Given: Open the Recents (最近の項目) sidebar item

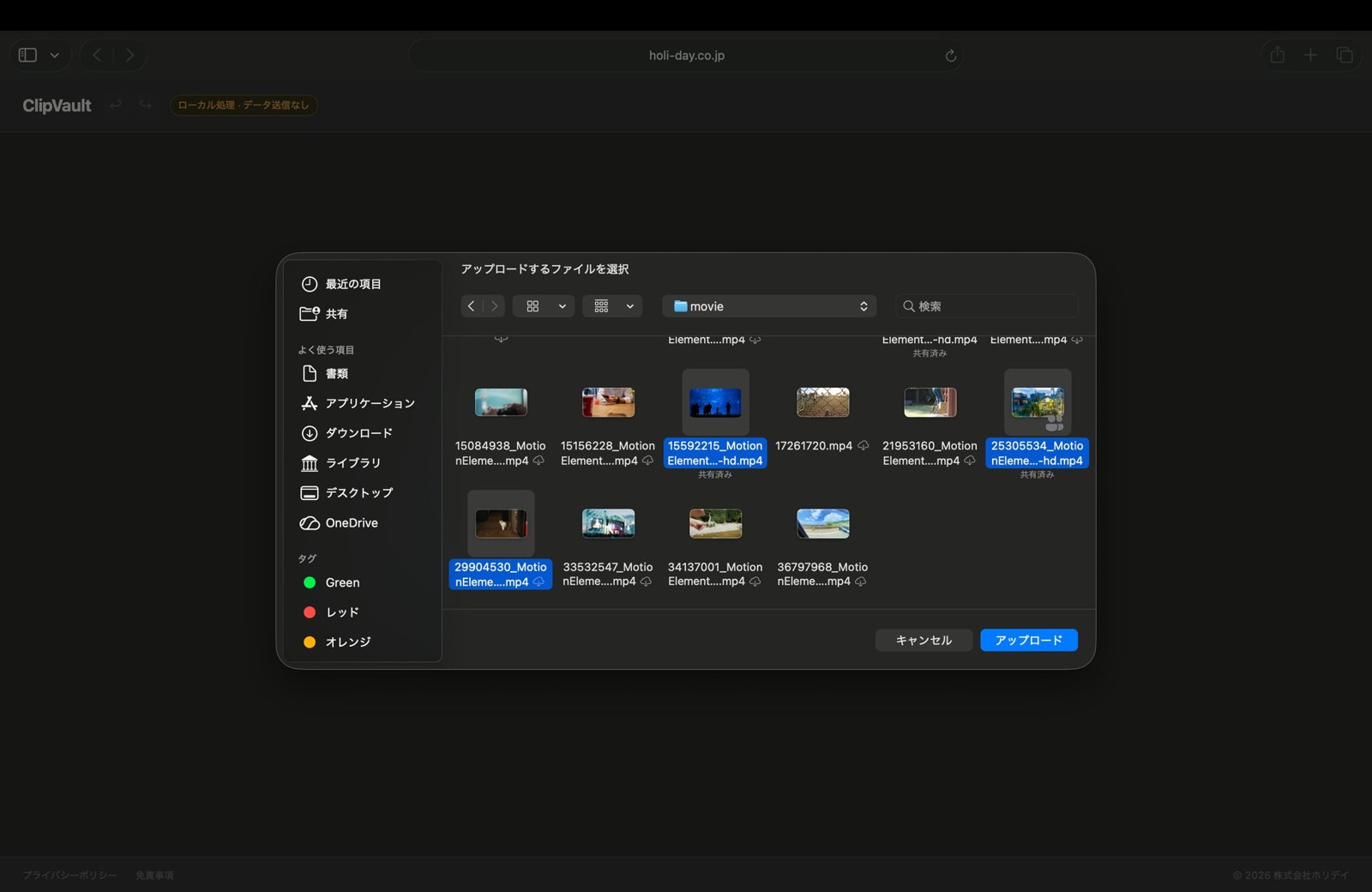Looking at the screenshot, I should point(341,284).
